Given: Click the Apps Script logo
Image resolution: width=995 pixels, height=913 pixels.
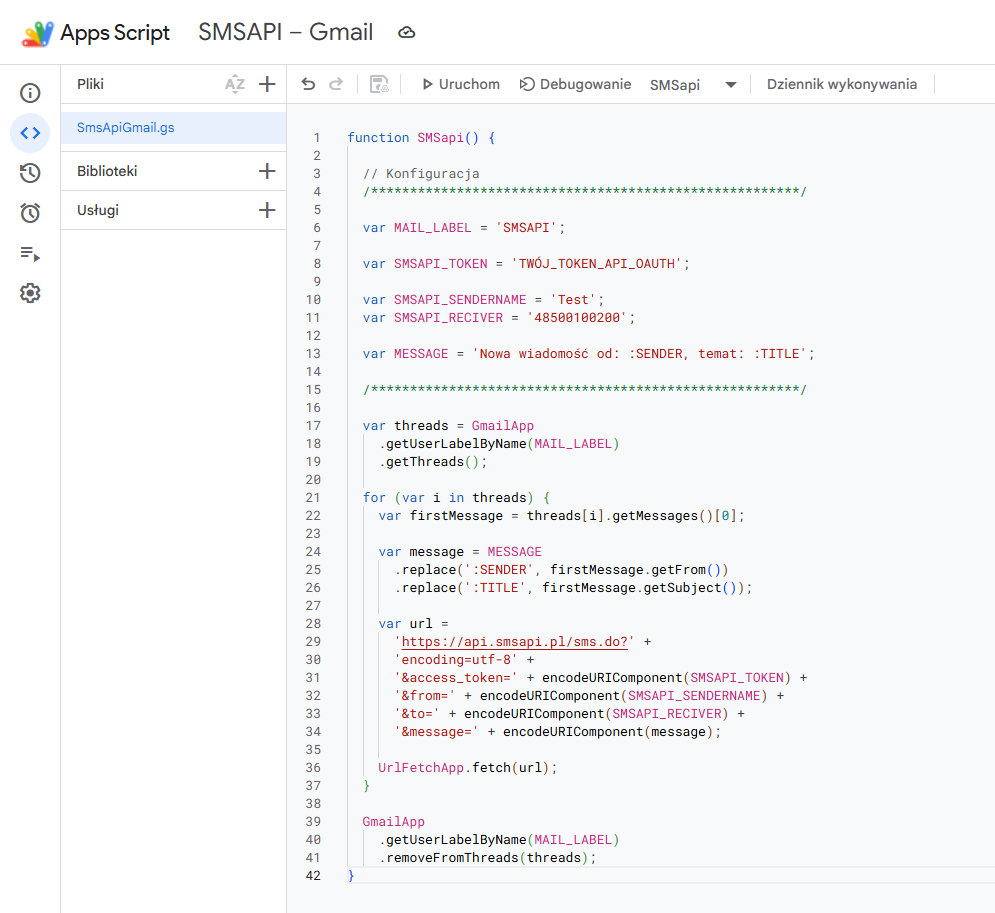Looking at the screenshot, I should [37, 33].
